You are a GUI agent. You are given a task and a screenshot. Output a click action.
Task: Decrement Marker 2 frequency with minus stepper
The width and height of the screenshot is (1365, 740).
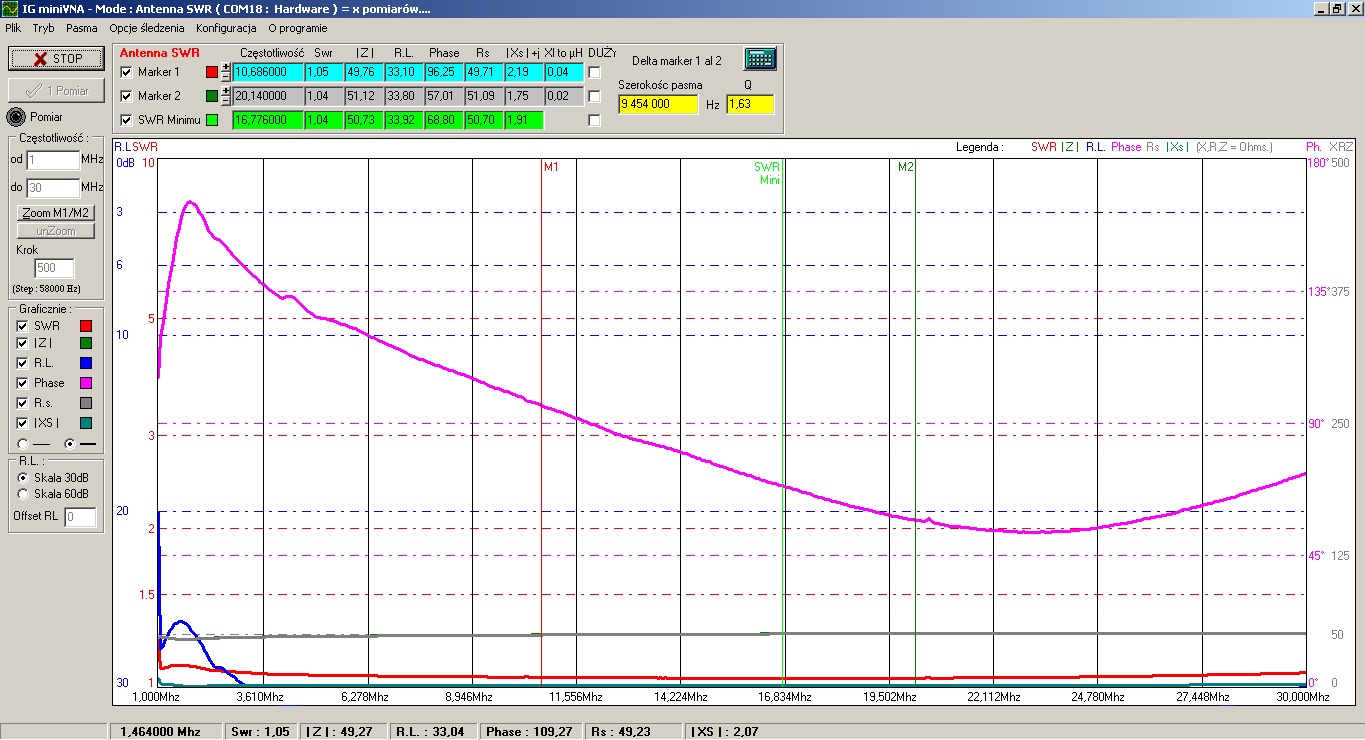click(x=226, y=101)
